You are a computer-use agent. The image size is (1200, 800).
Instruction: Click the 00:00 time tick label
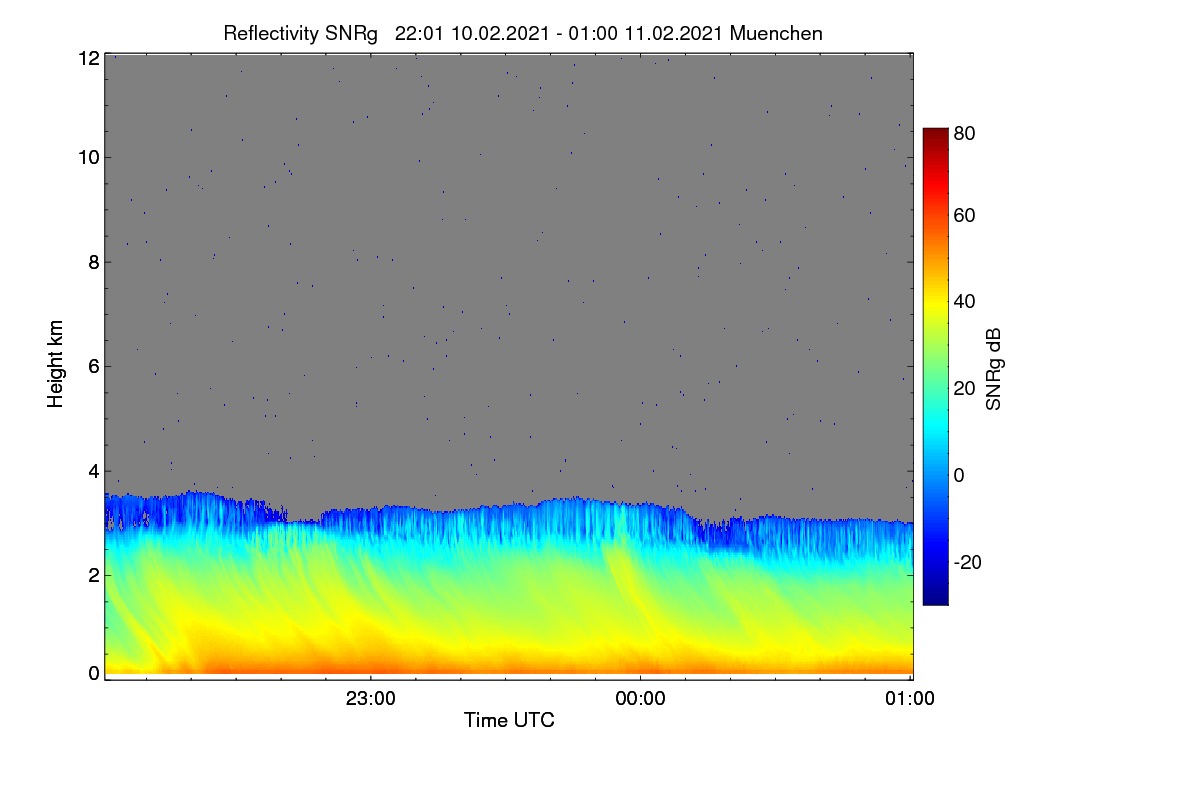point(640,699)
